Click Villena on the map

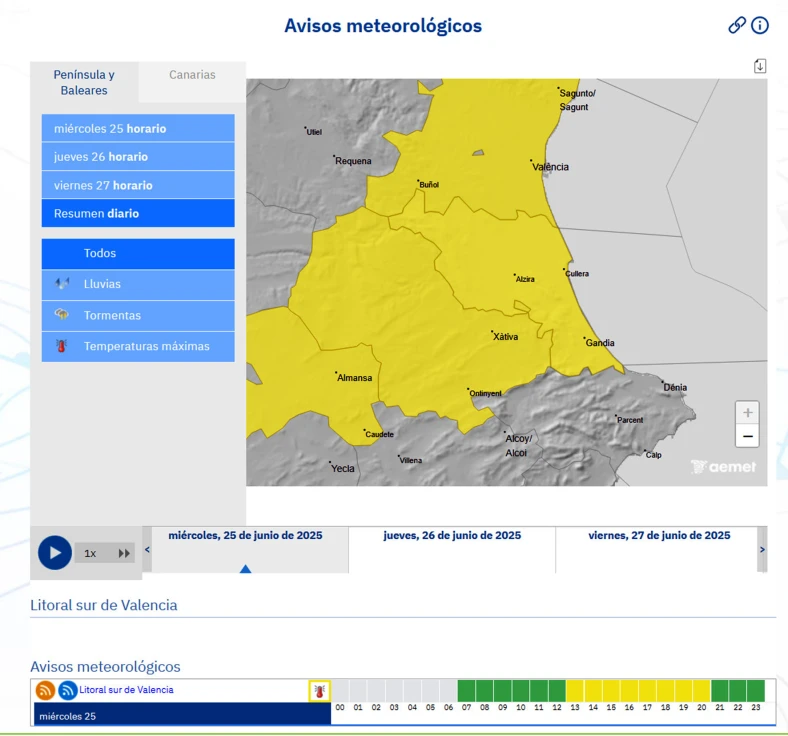[x=411, y=460]
